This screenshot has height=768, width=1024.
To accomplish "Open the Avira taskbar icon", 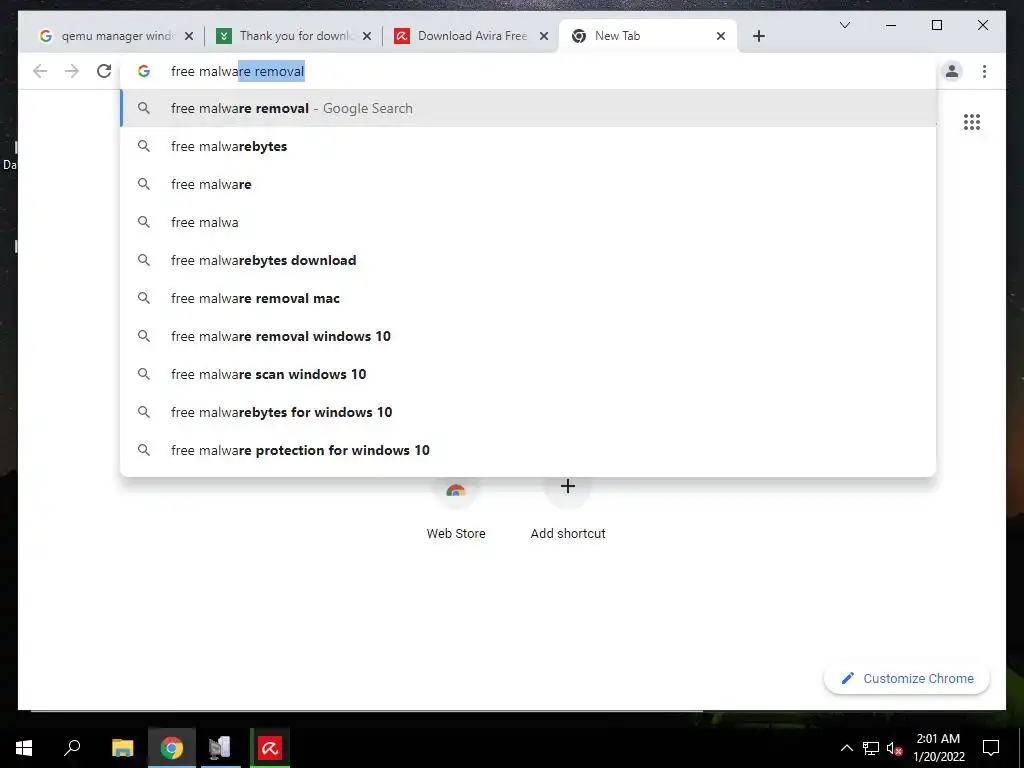I will coord(270,748).
